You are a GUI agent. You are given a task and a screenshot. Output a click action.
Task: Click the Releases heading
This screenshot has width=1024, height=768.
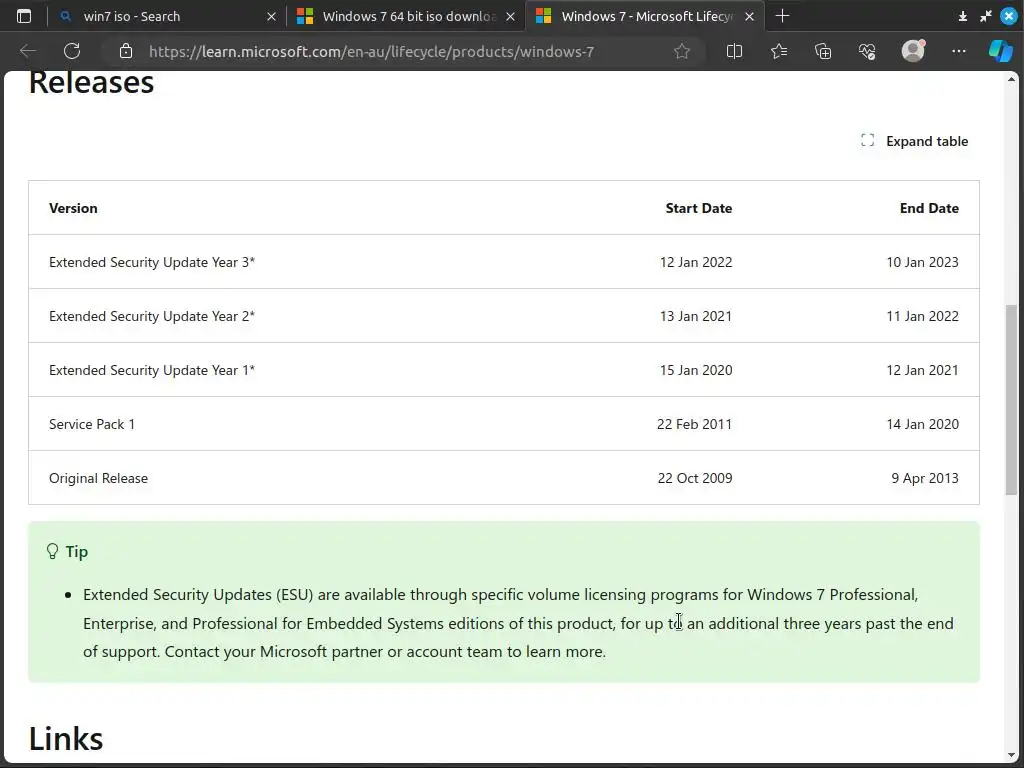coord(91,84)
